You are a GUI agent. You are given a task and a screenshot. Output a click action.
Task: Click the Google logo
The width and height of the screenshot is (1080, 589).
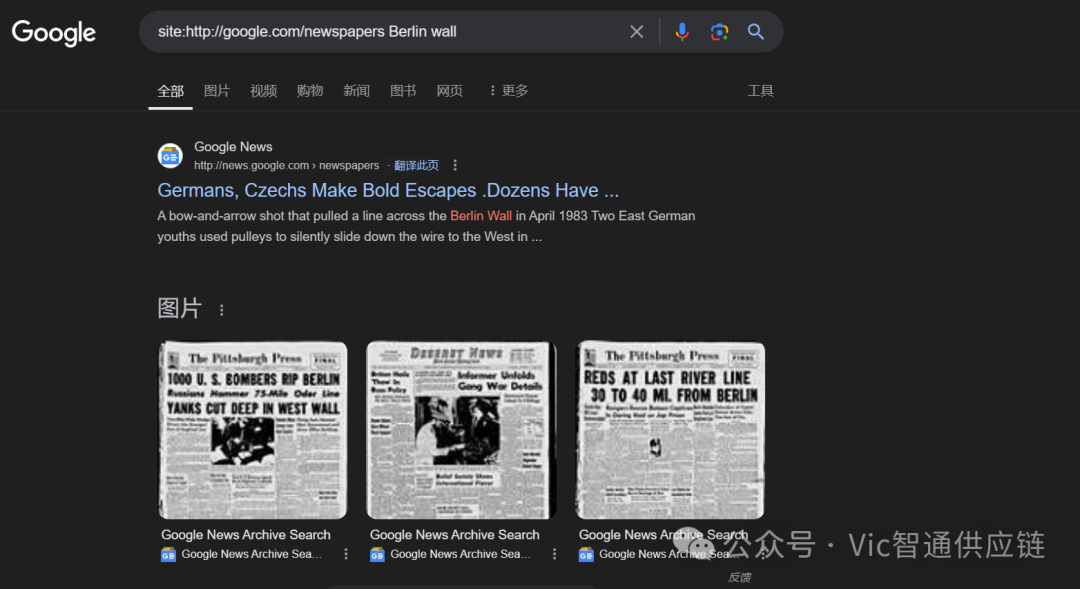[54, 32]
